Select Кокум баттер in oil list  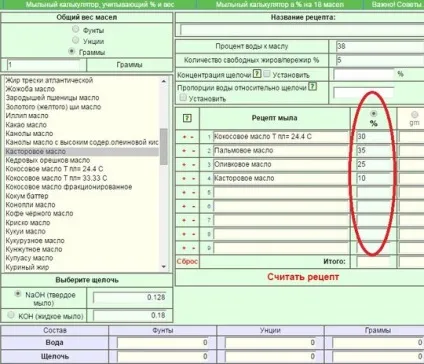[27, 196]
